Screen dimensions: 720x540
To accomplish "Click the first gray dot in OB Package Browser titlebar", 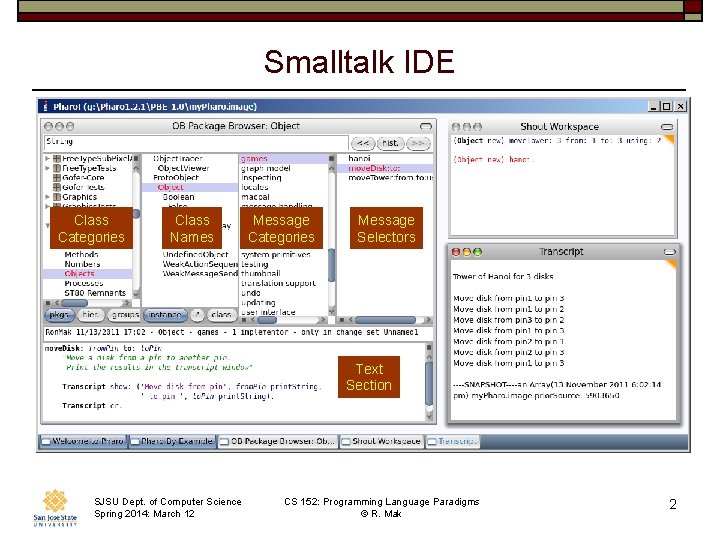I will [48, 126].
